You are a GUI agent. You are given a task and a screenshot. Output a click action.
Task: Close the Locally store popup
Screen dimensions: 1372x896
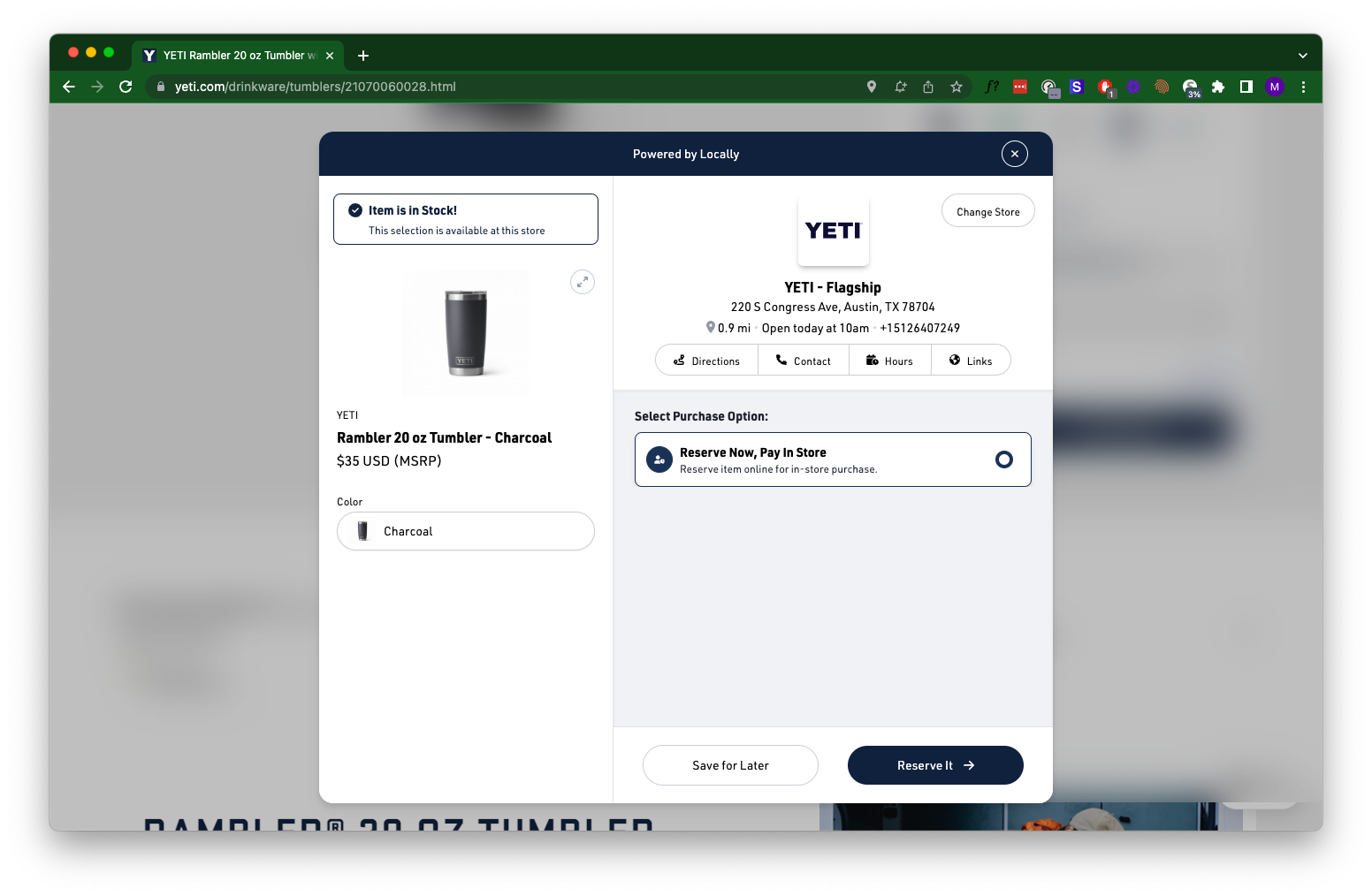pos(1015,154)
